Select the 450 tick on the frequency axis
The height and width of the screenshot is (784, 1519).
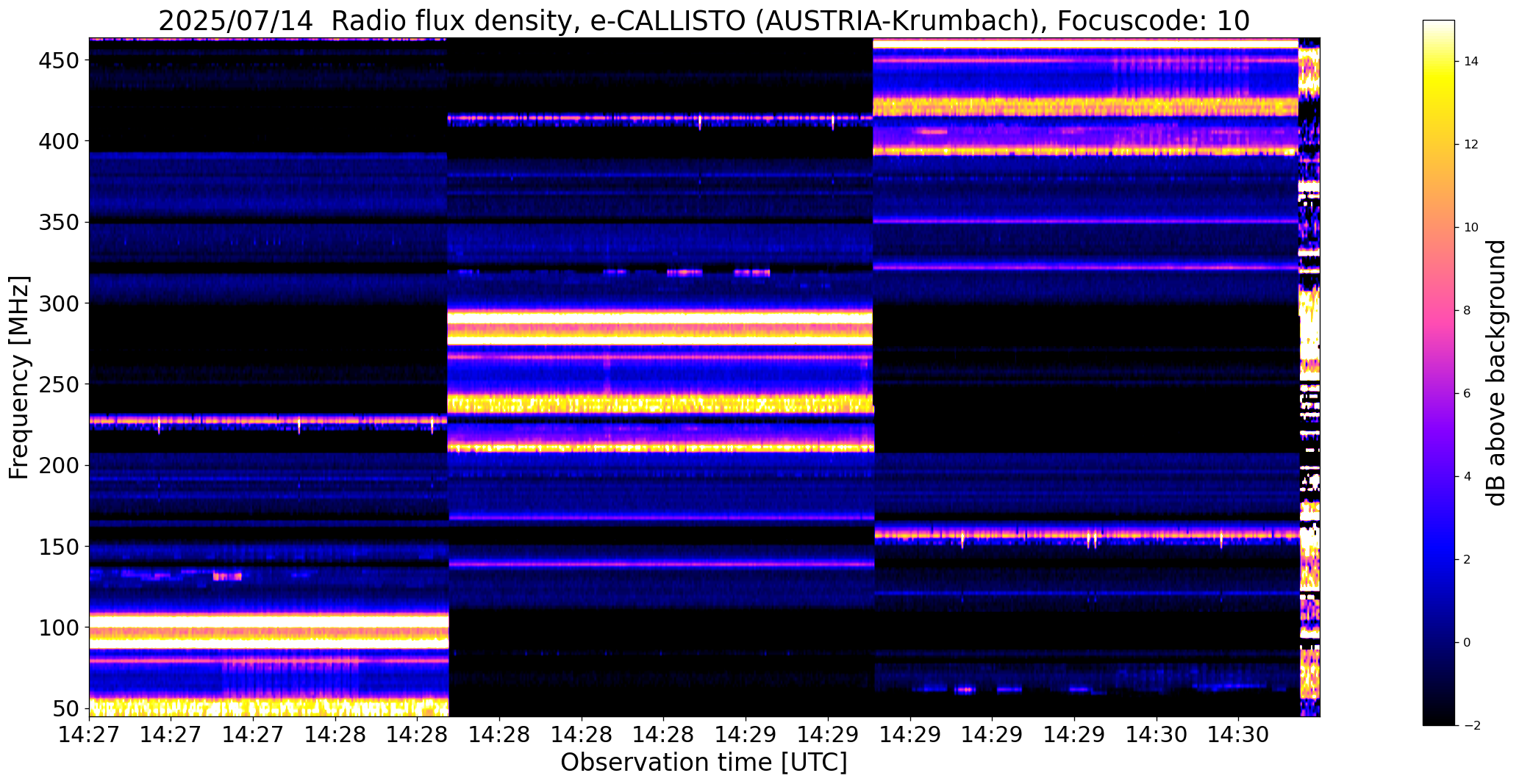[57, 60]
